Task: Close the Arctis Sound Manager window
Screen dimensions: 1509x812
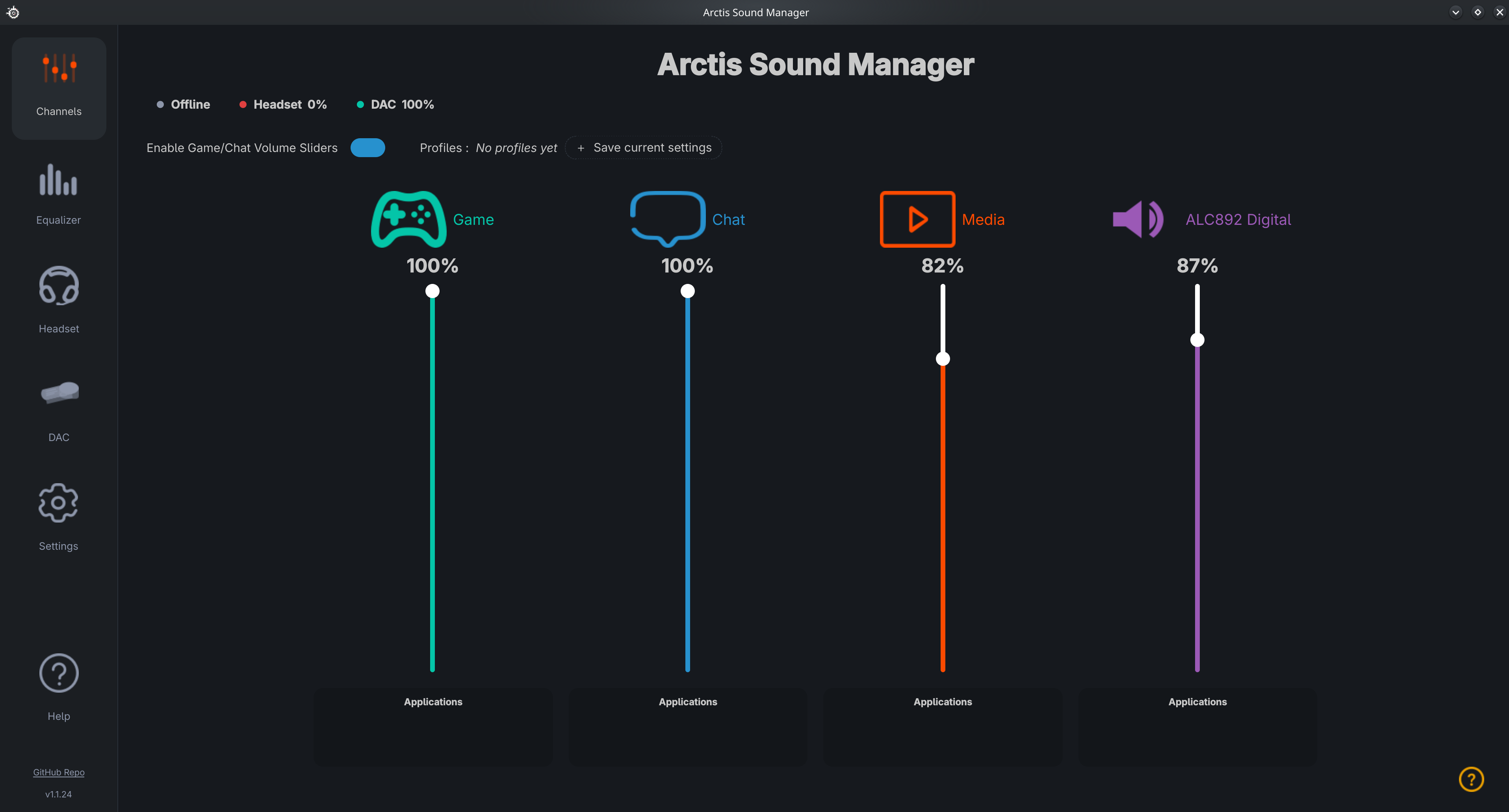Action: pos(1500,12)
